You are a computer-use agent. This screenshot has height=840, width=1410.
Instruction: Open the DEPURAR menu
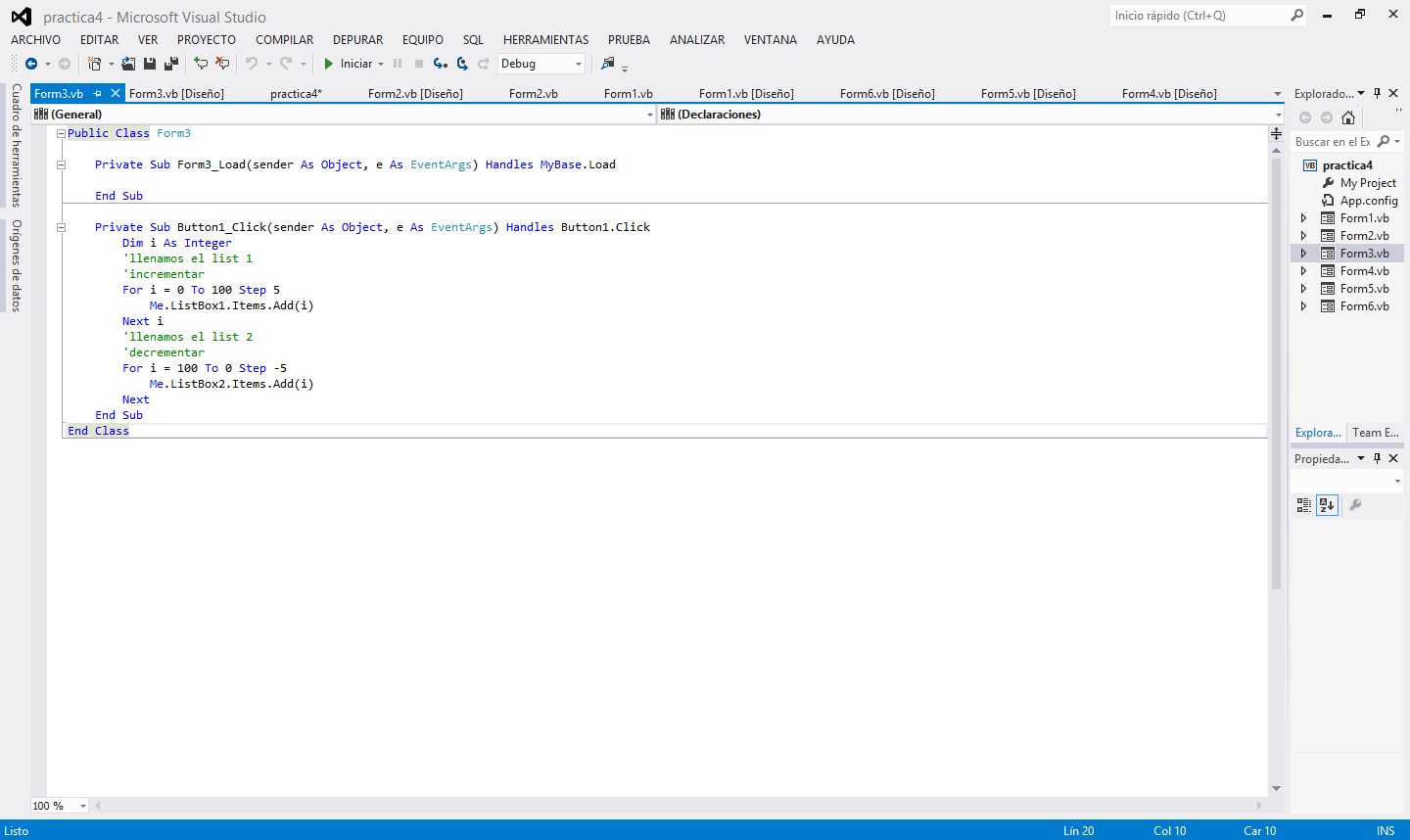coord(357,40)
